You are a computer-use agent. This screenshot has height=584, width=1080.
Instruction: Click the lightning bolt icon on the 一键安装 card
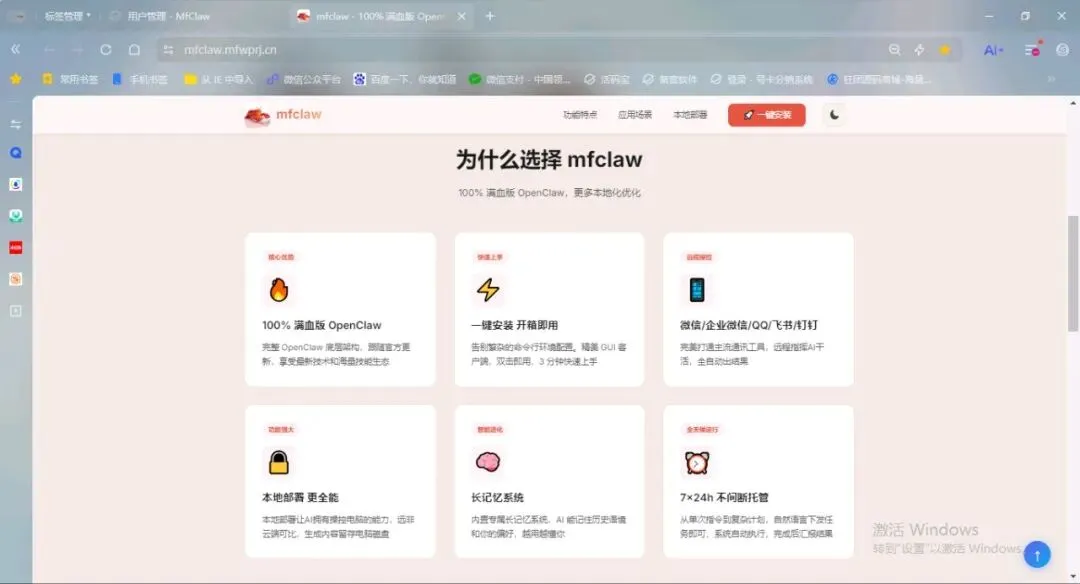(488, 289)
